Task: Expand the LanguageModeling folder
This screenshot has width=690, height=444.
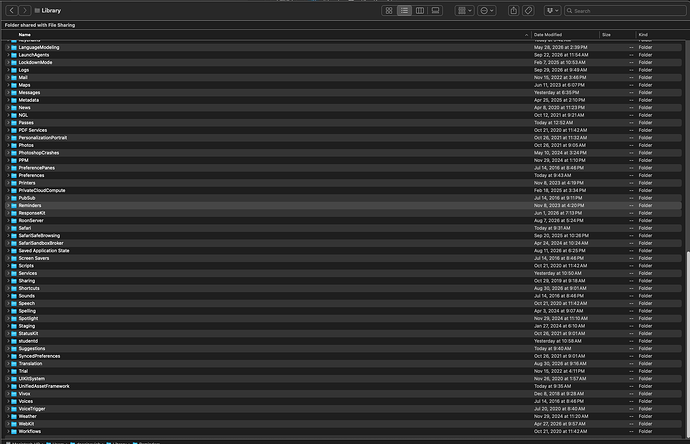Action: [8, 47]
